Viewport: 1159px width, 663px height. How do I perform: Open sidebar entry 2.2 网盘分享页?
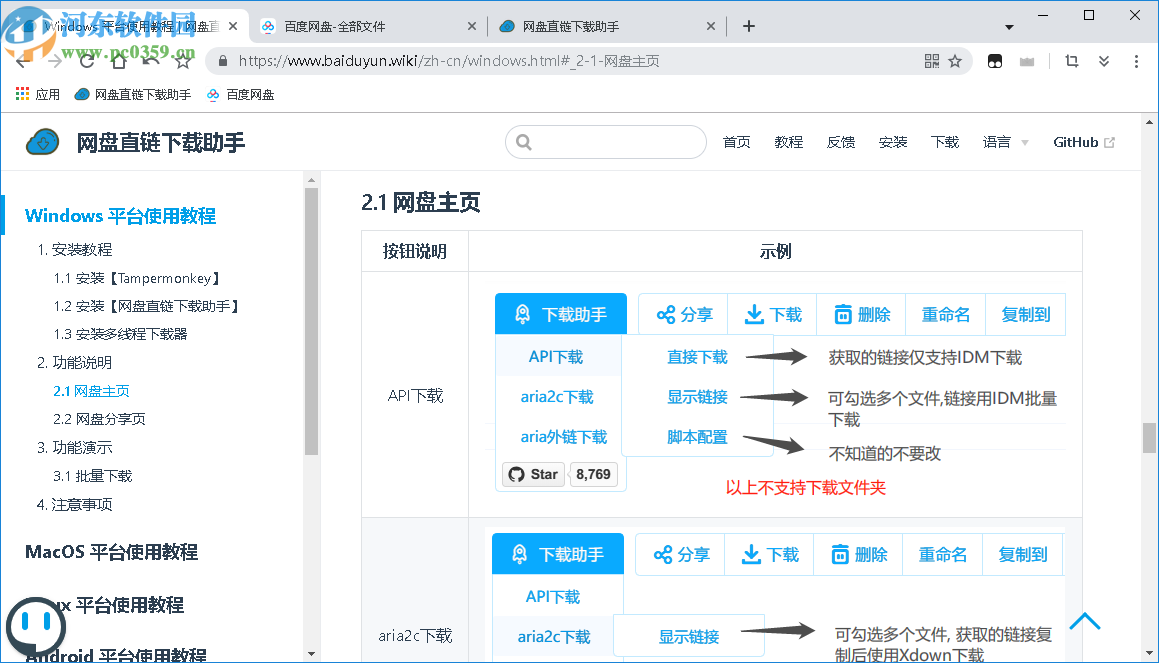(100, 419)
